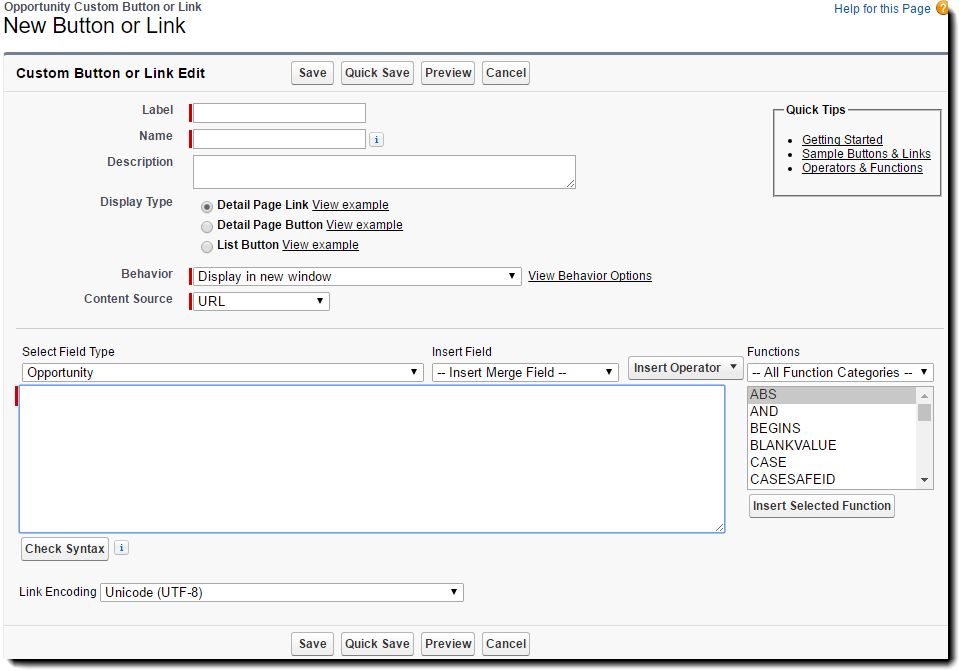This screenshot has height=671, width=959.
Task: Select BLANKVALUE in the functions list
Action: 832,445
